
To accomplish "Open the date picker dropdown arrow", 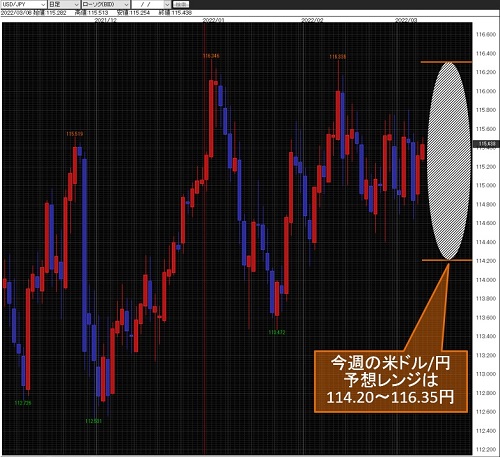I will pos(167,4).
